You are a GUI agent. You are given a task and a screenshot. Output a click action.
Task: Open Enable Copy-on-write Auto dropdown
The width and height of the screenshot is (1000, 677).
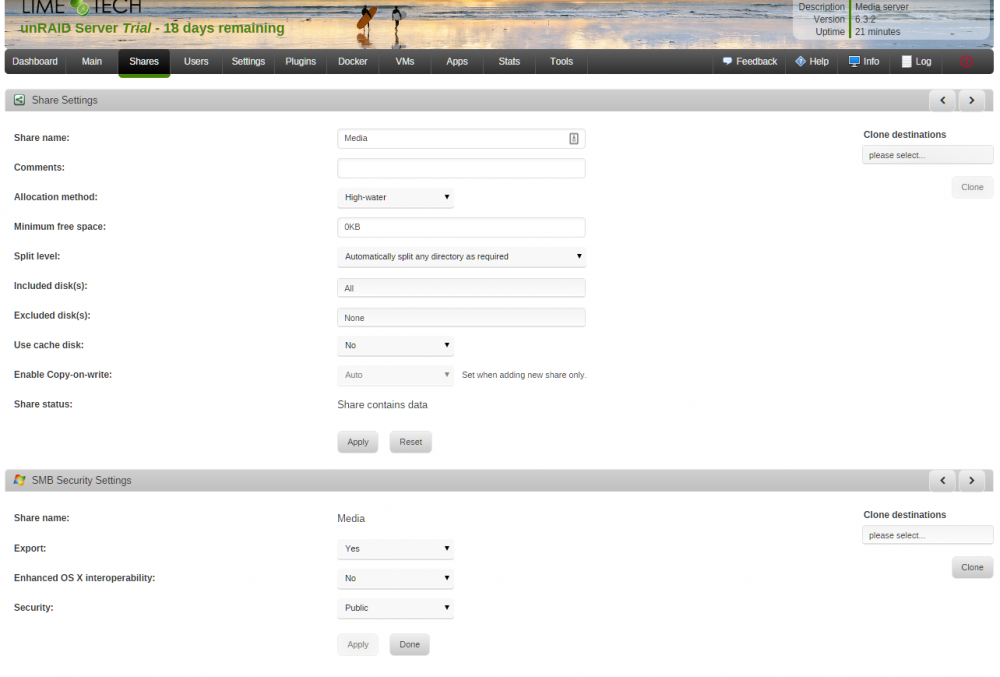(x=395, y=375)
